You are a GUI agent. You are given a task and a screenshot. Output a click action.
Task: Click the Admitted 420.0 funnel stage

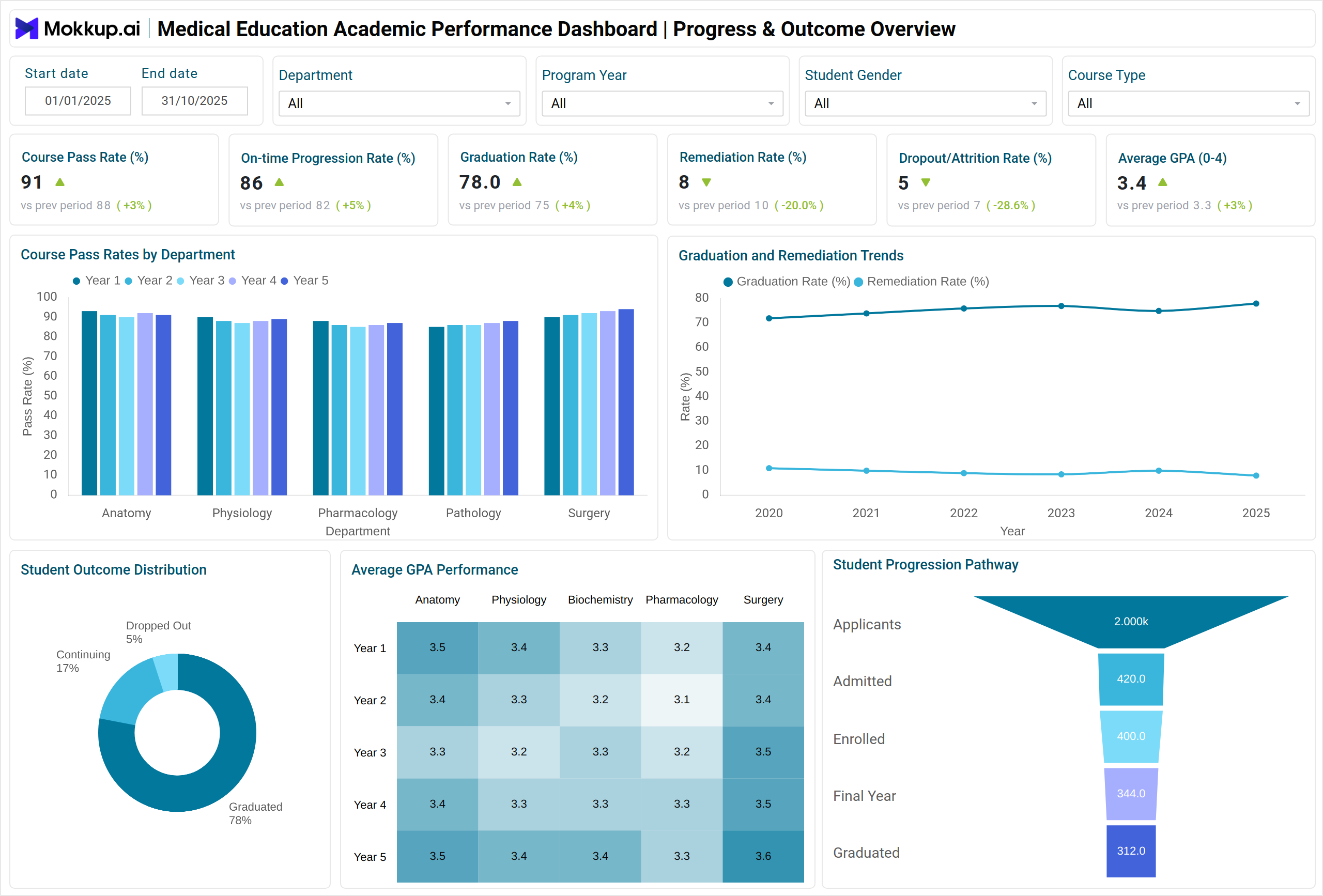[1131, 679]
